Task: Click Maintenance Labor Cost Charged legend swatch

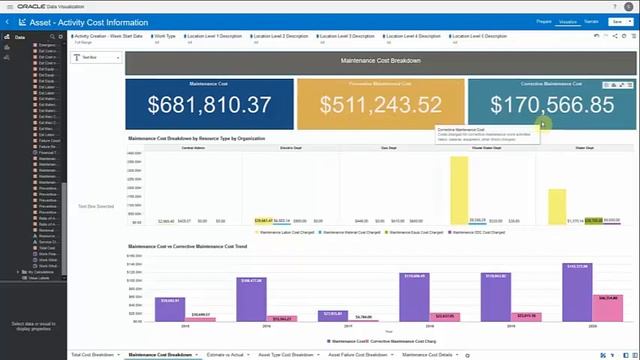Action: (257, 232)
